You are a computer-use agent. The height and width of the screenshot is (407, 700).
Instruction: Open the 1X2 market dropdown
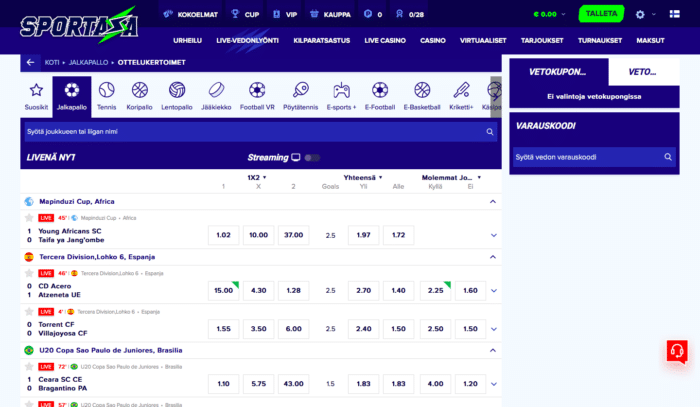point(257,178)
